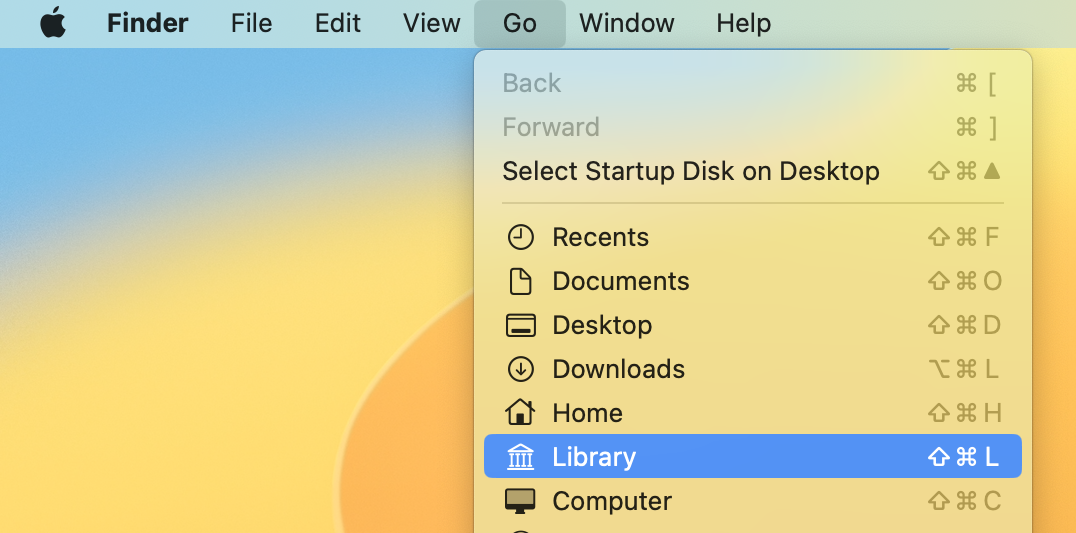
Task: Click the Downloads arrow icon
Action: [x=521, y=369]
